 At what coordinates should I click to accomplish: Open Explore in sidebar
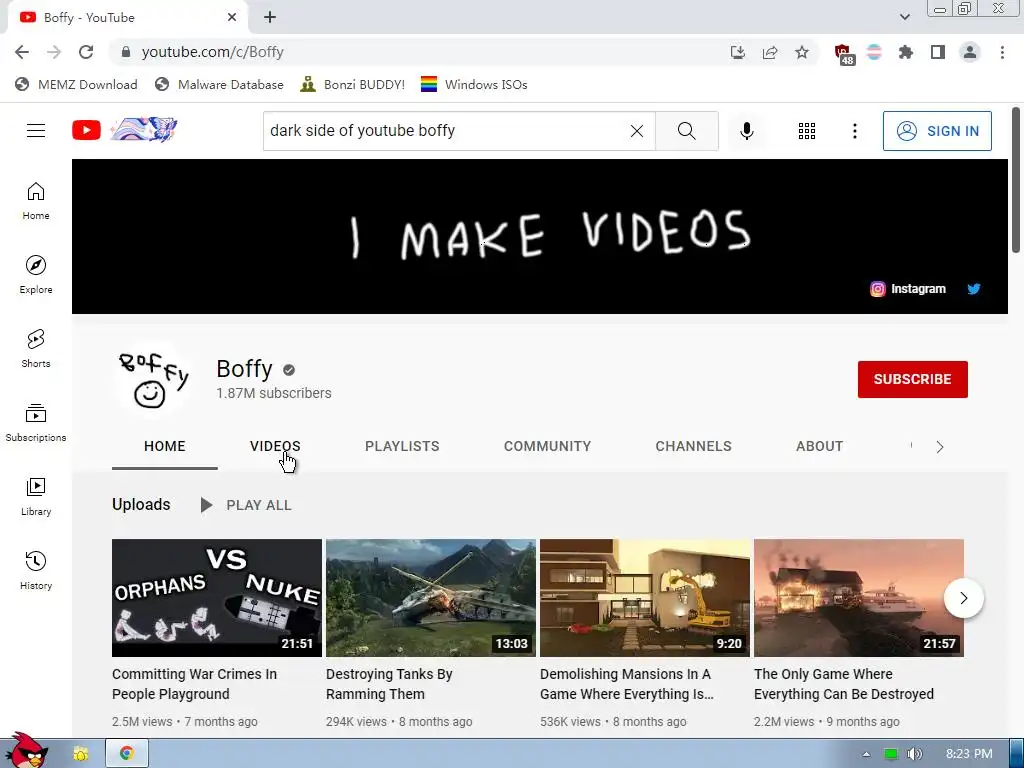[x=36, y=275]
